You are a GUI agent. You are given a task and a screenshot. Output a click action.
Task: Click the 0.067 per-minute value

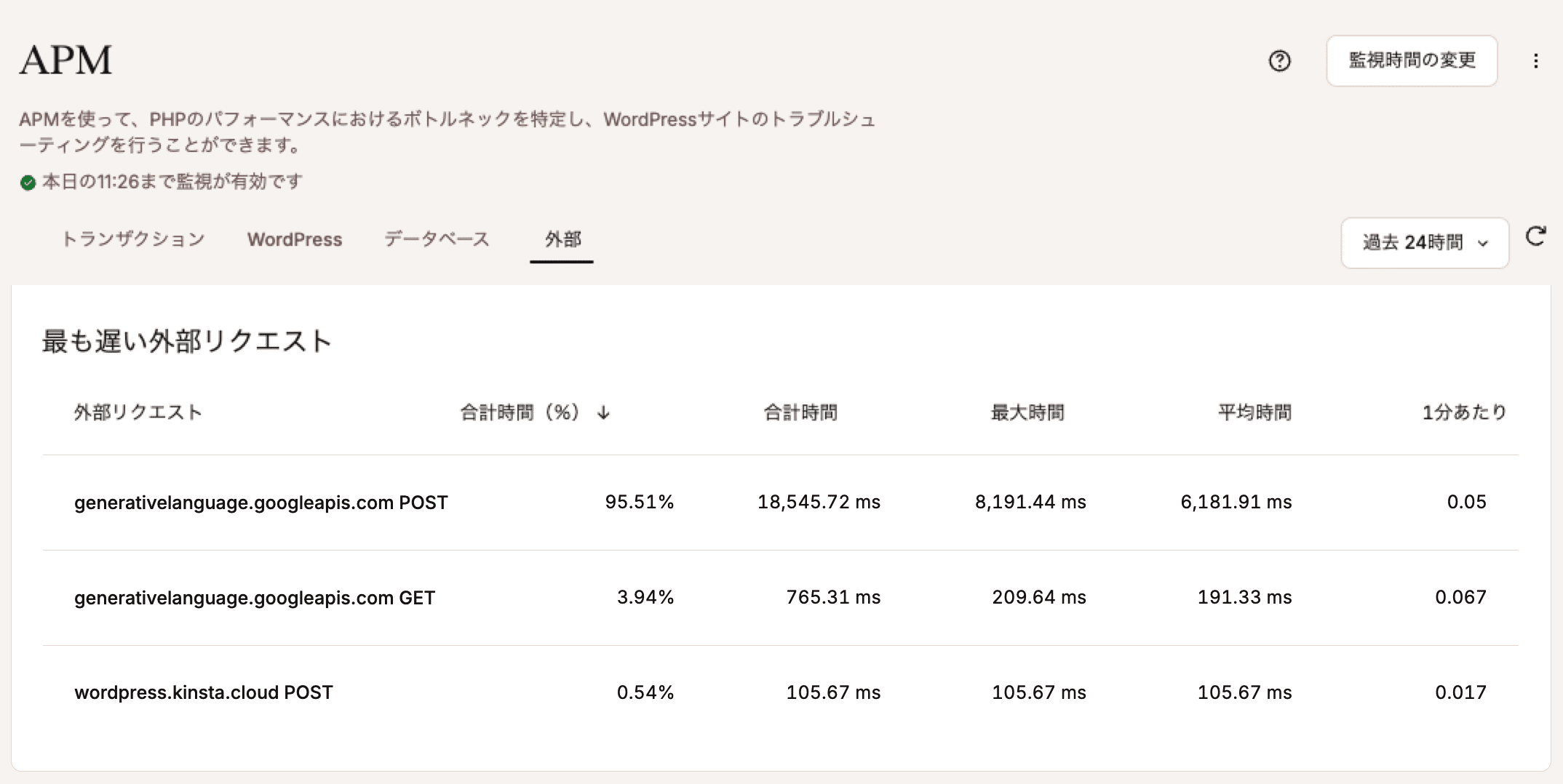pyautogui.click(x=1460, y=597)
